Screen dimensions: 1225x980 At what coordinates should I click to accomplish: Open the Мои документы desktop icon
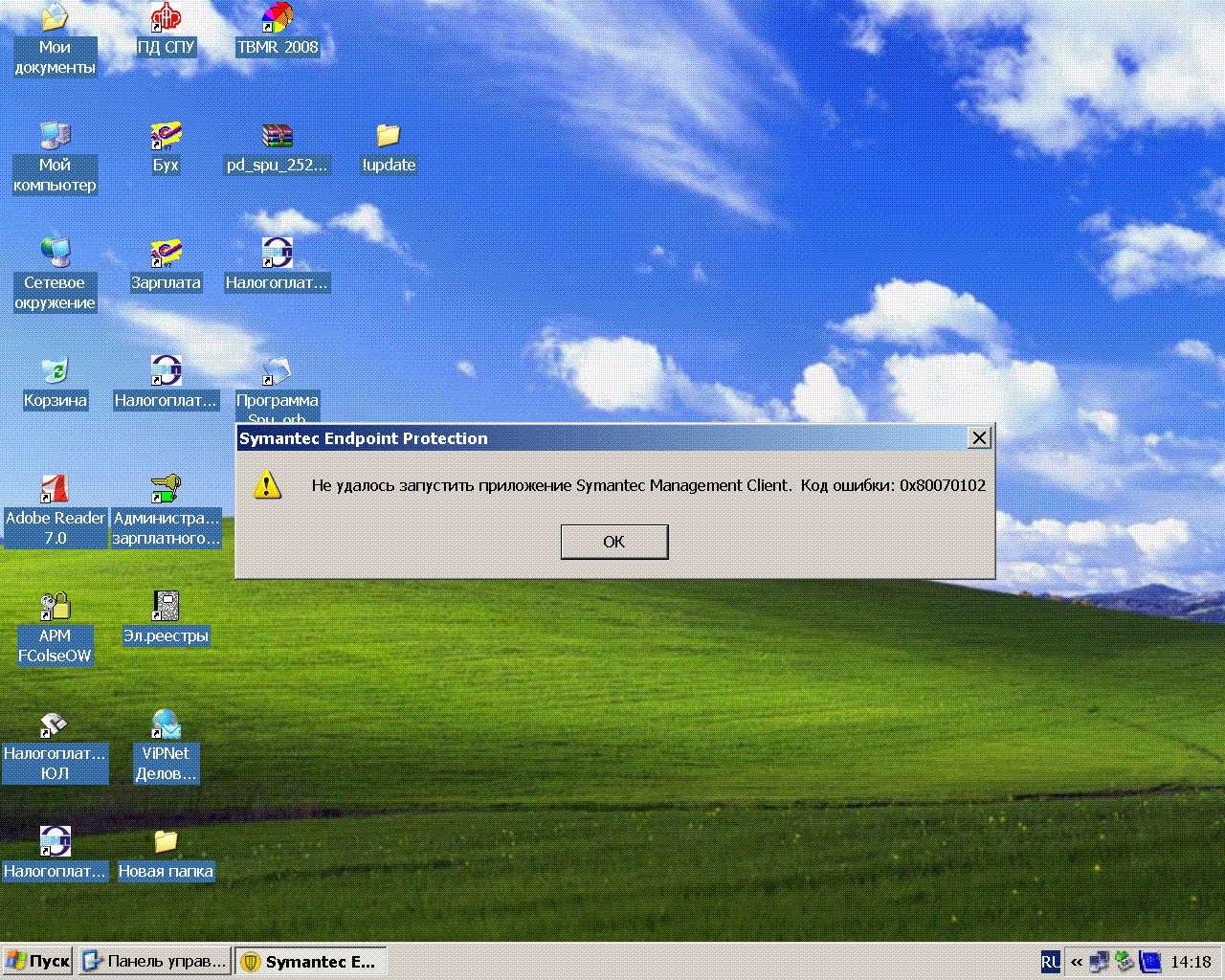point(55,40)
